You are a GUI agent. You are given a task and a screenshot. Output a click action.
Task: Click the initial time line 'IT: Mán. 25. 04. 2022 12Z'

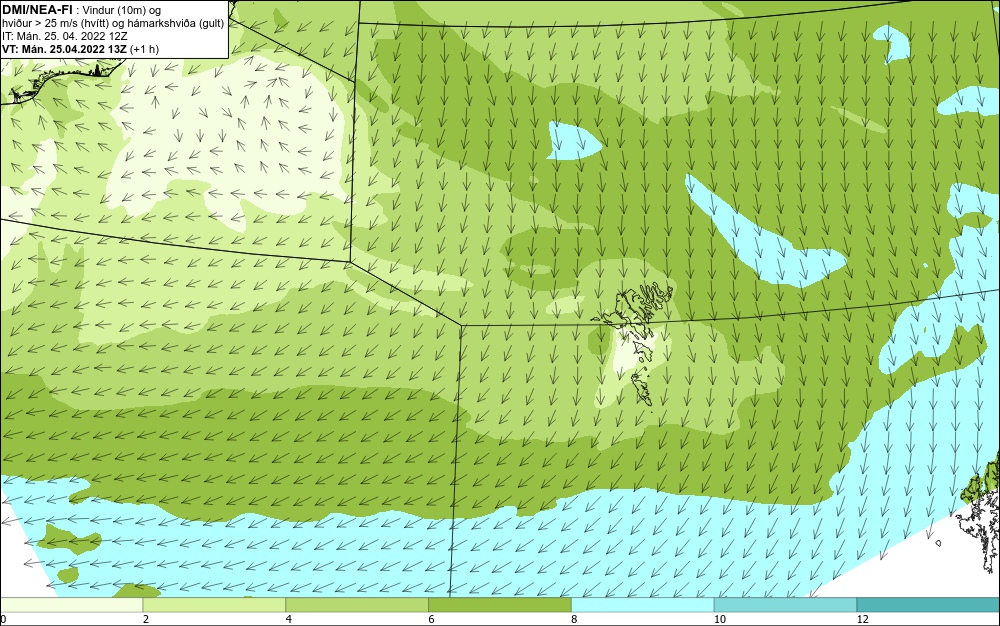64,36
